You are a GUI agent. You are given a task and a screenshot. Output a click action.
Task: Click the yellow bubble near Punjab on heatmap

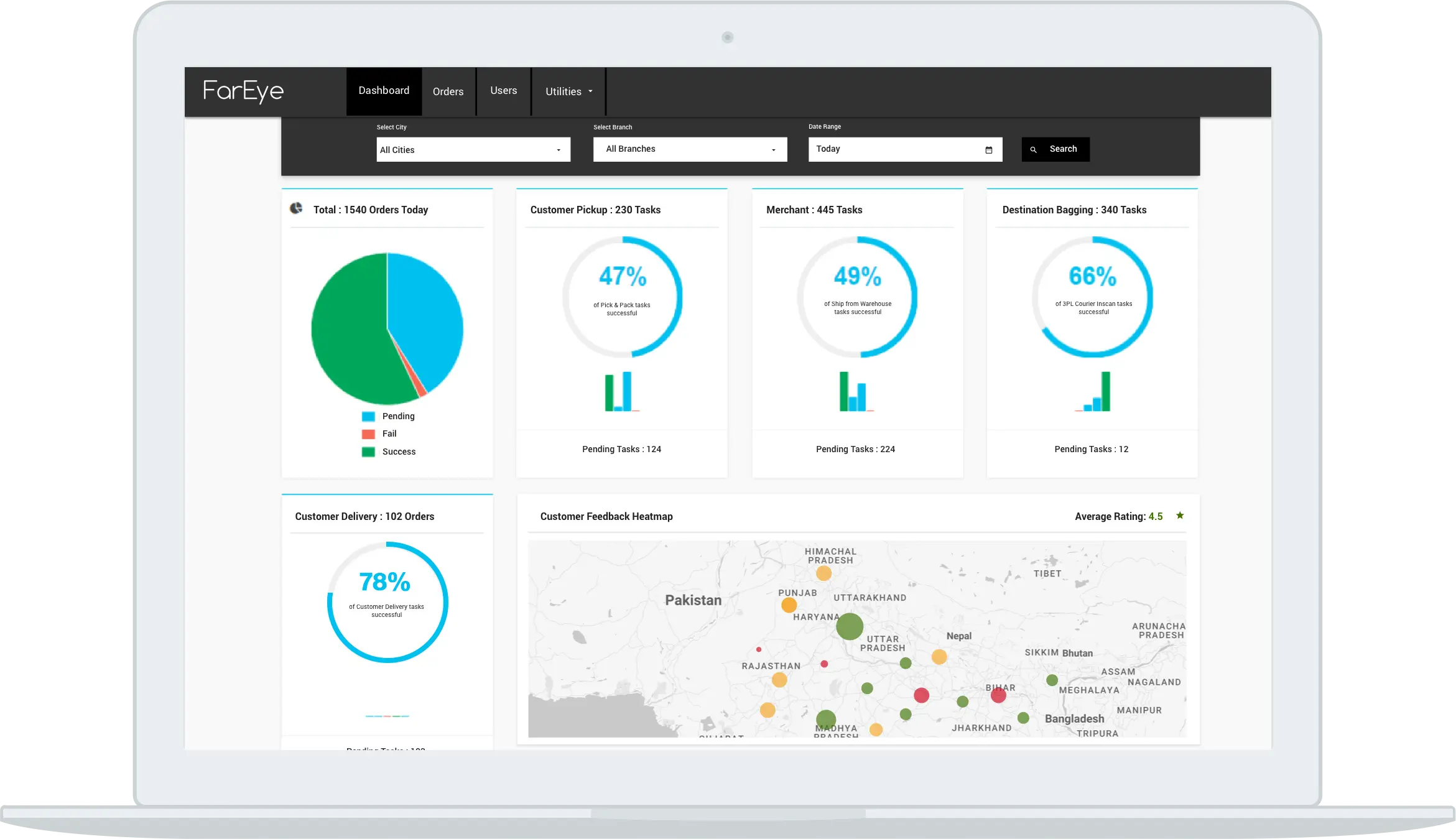790,603
